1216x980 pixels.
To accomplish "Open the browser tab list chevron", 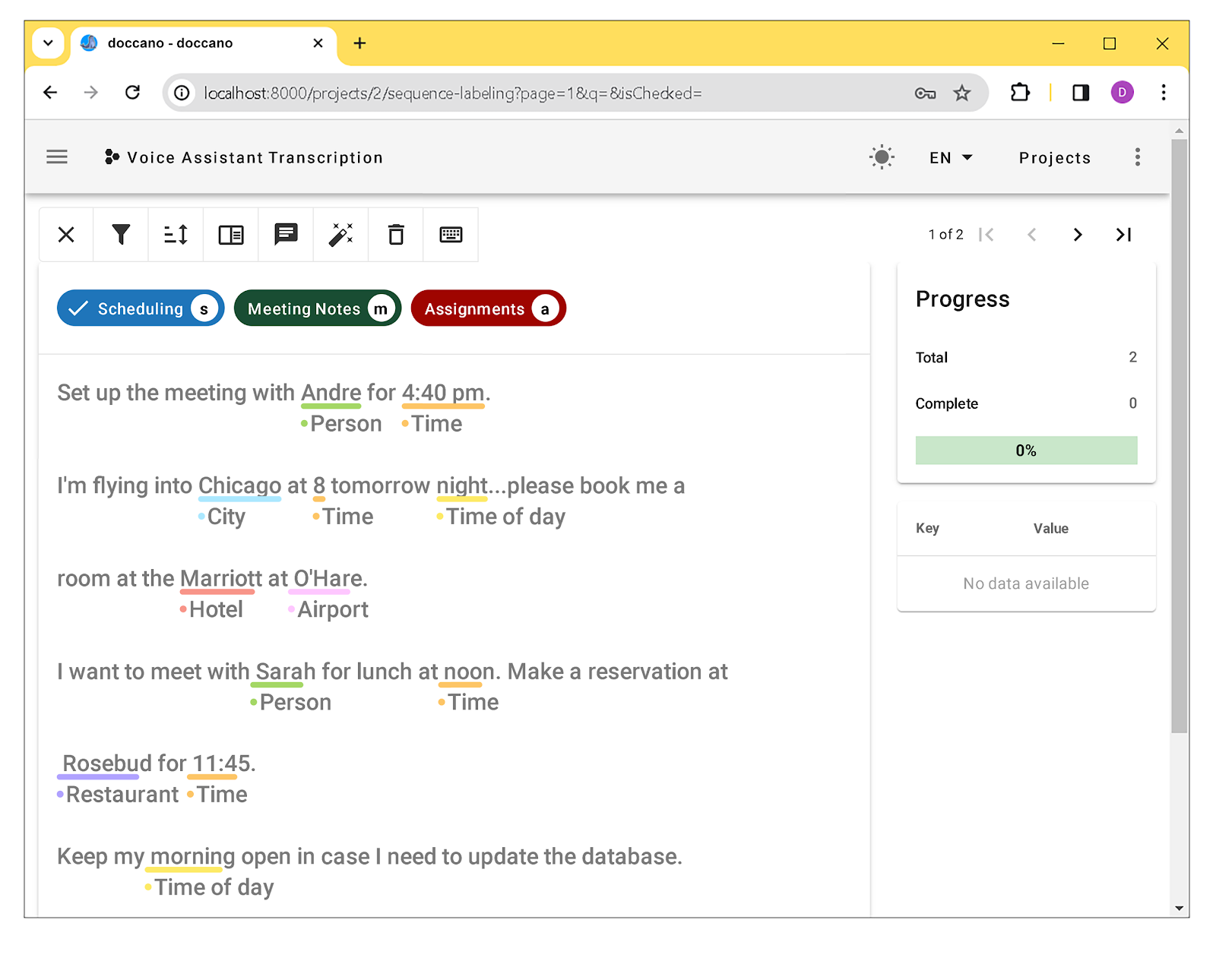I will click(x=48, y=43).
